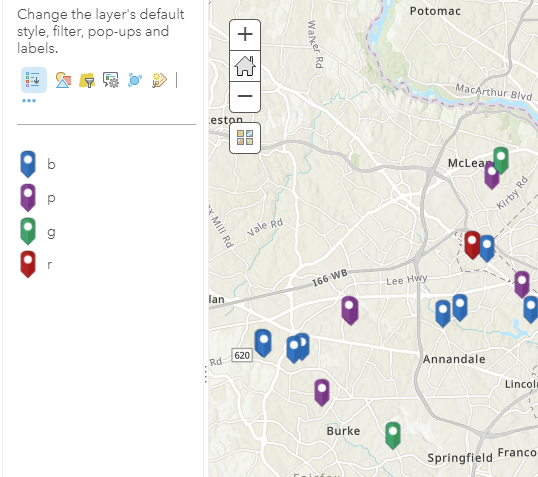Click the blue clustering circle icon
The image size is (538, 477).
tap(135, 80)
